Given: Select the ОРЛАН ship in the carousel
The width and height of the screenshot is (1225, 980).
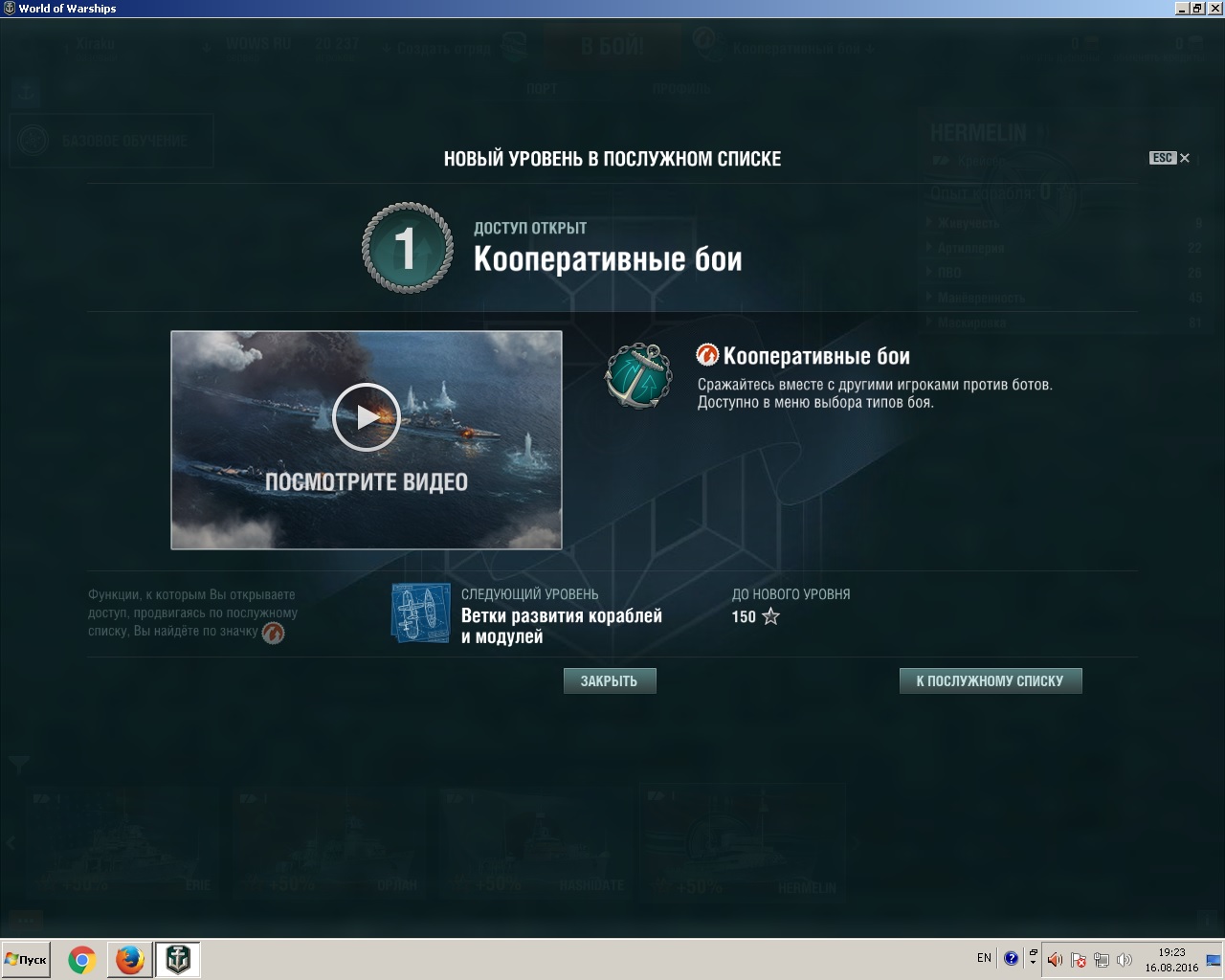Looking at the screenshot, I should tap(330, 843).
